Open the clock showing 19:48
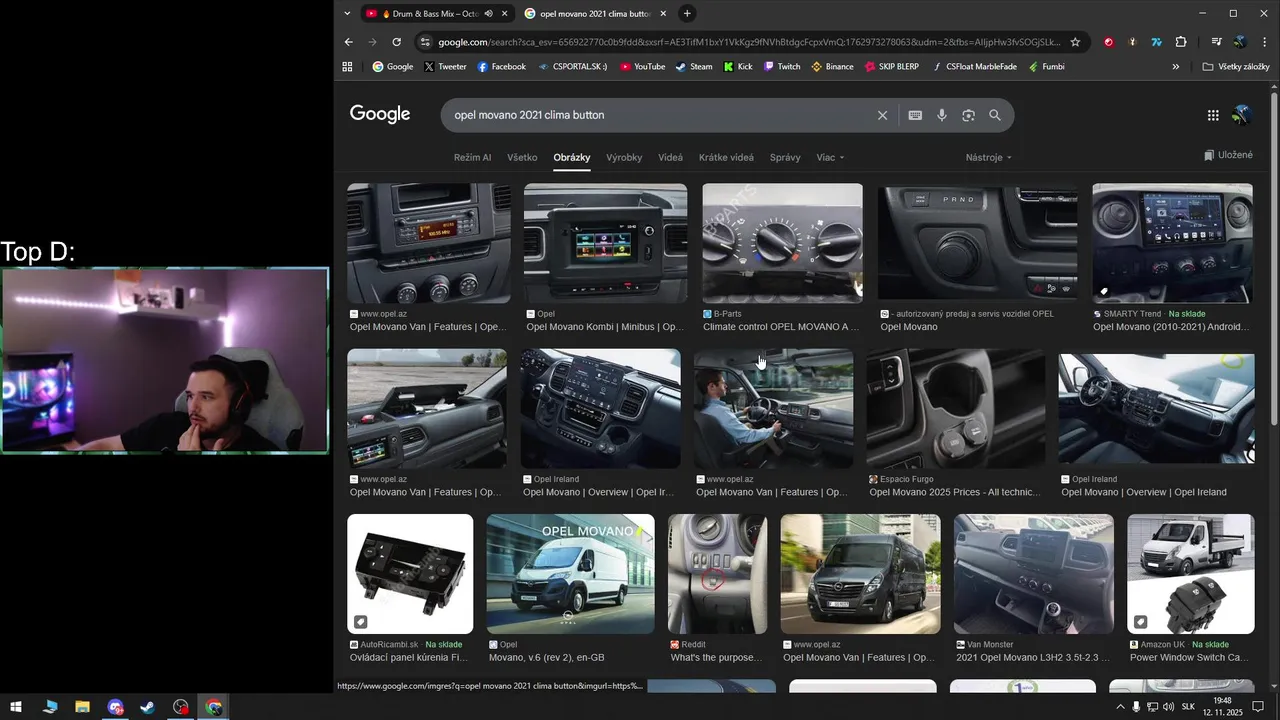The width and height of the screenshot is (1280, 720). tap(1222, 707)
